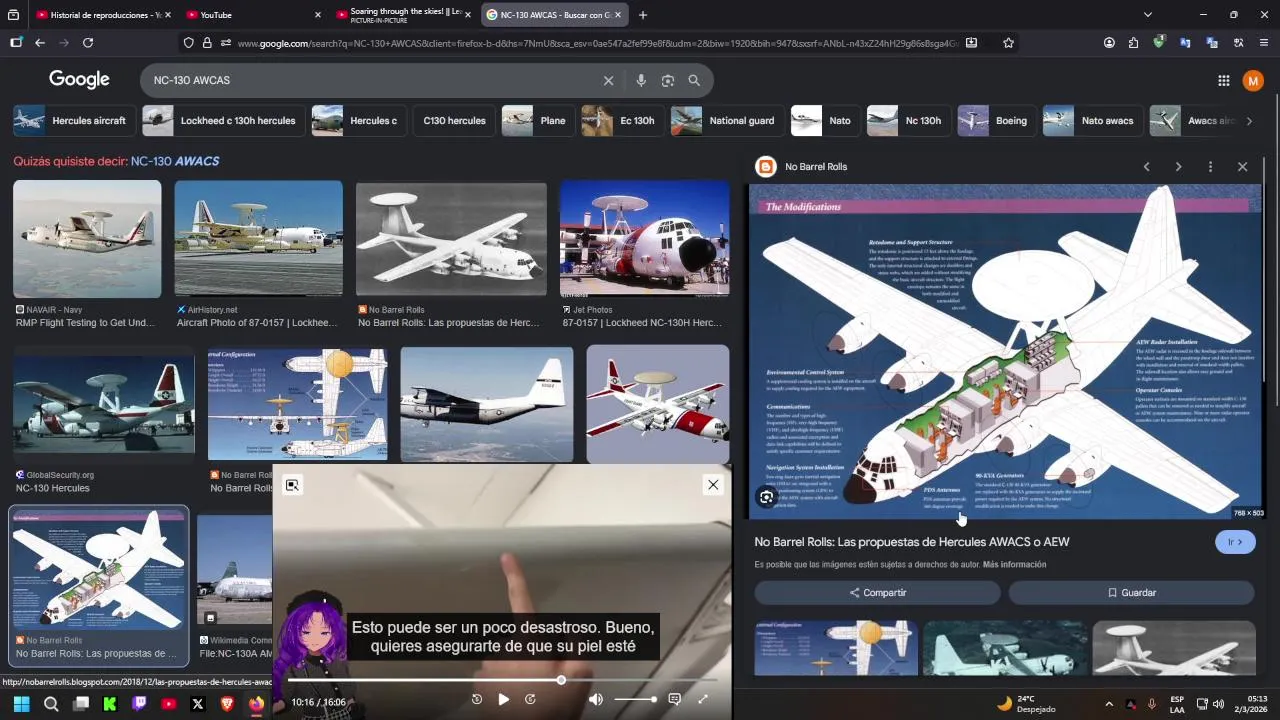Open the Google account avatar M
This screenshot has width=1280, height=720.
coord(1253,80)
